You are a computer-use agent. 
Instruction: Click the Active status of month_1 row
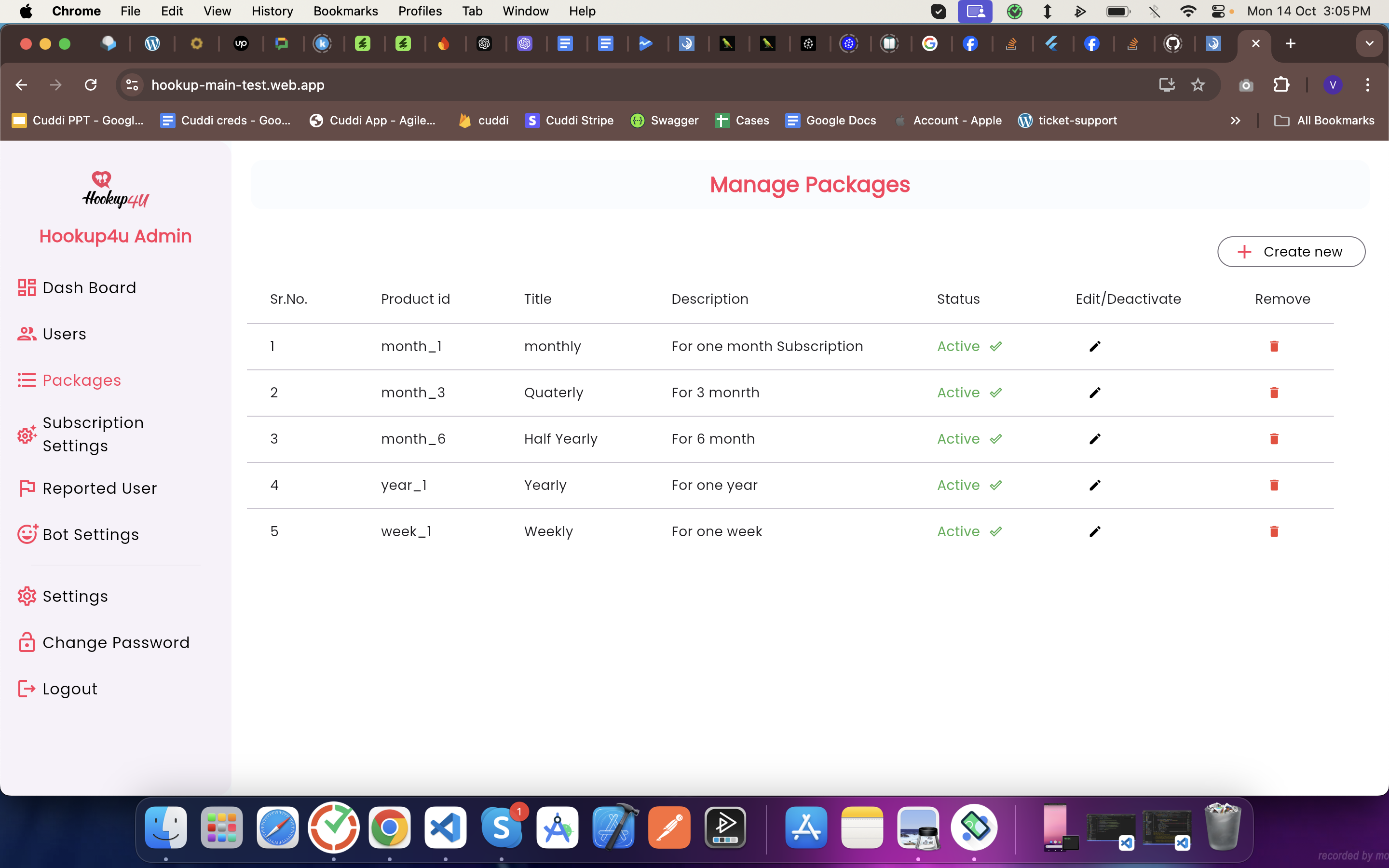coord(969,346)
